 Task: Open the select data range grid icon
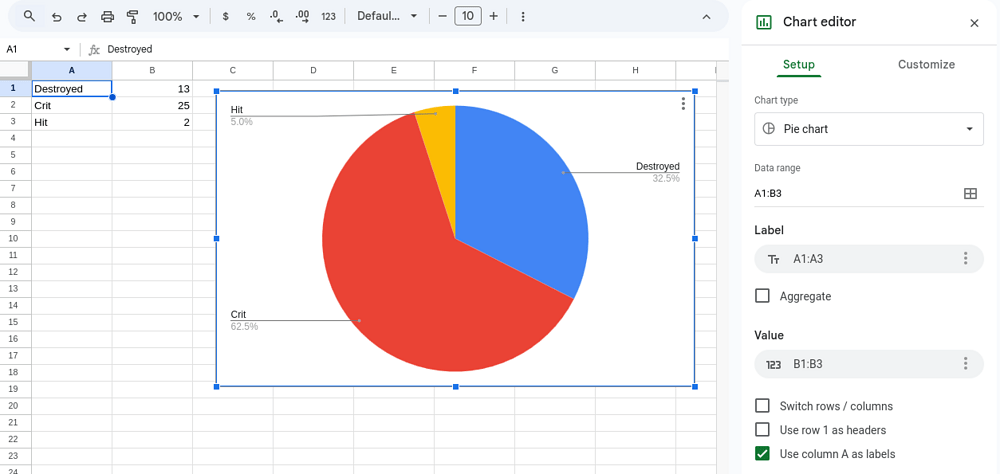point(969,193)
